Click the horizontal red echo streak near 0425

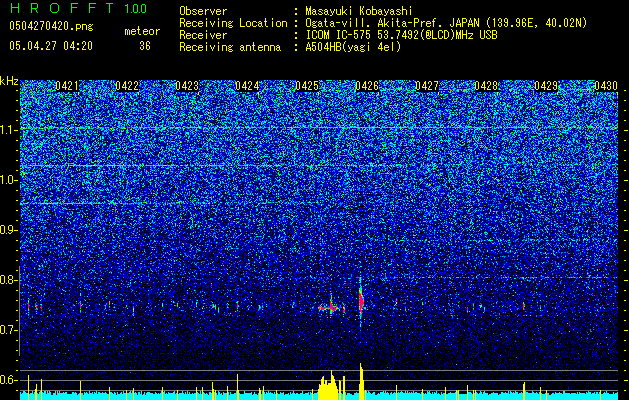331,308
